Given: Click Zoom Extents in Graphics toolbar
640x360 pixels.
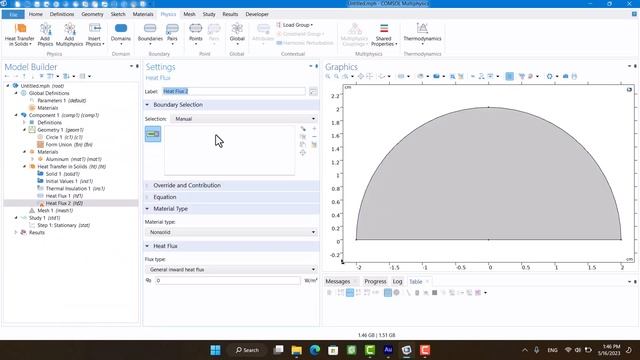Looking at the screenshot, I should 361,76.
